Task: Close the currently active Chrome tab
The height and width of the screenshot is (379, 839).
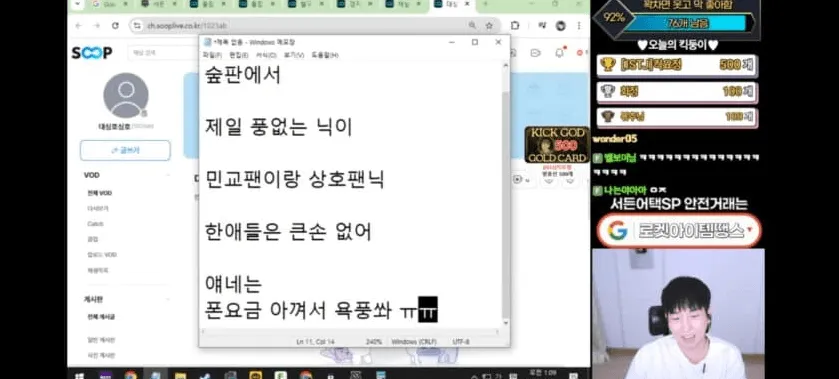Action: 467,4
